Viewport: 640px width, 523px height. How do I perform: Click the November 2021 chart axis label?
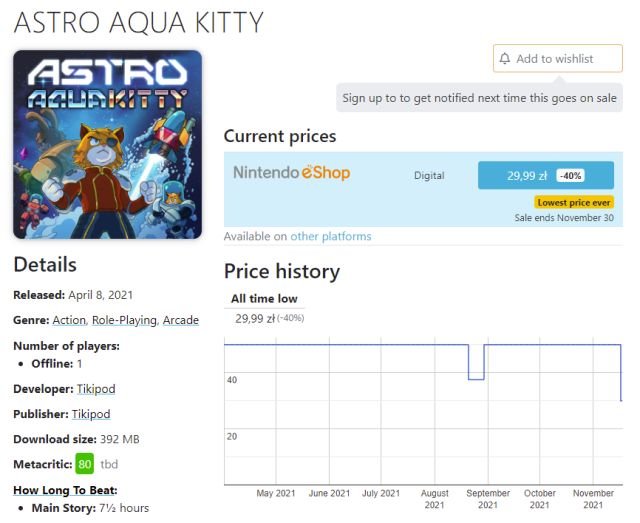tap(594, 499)
